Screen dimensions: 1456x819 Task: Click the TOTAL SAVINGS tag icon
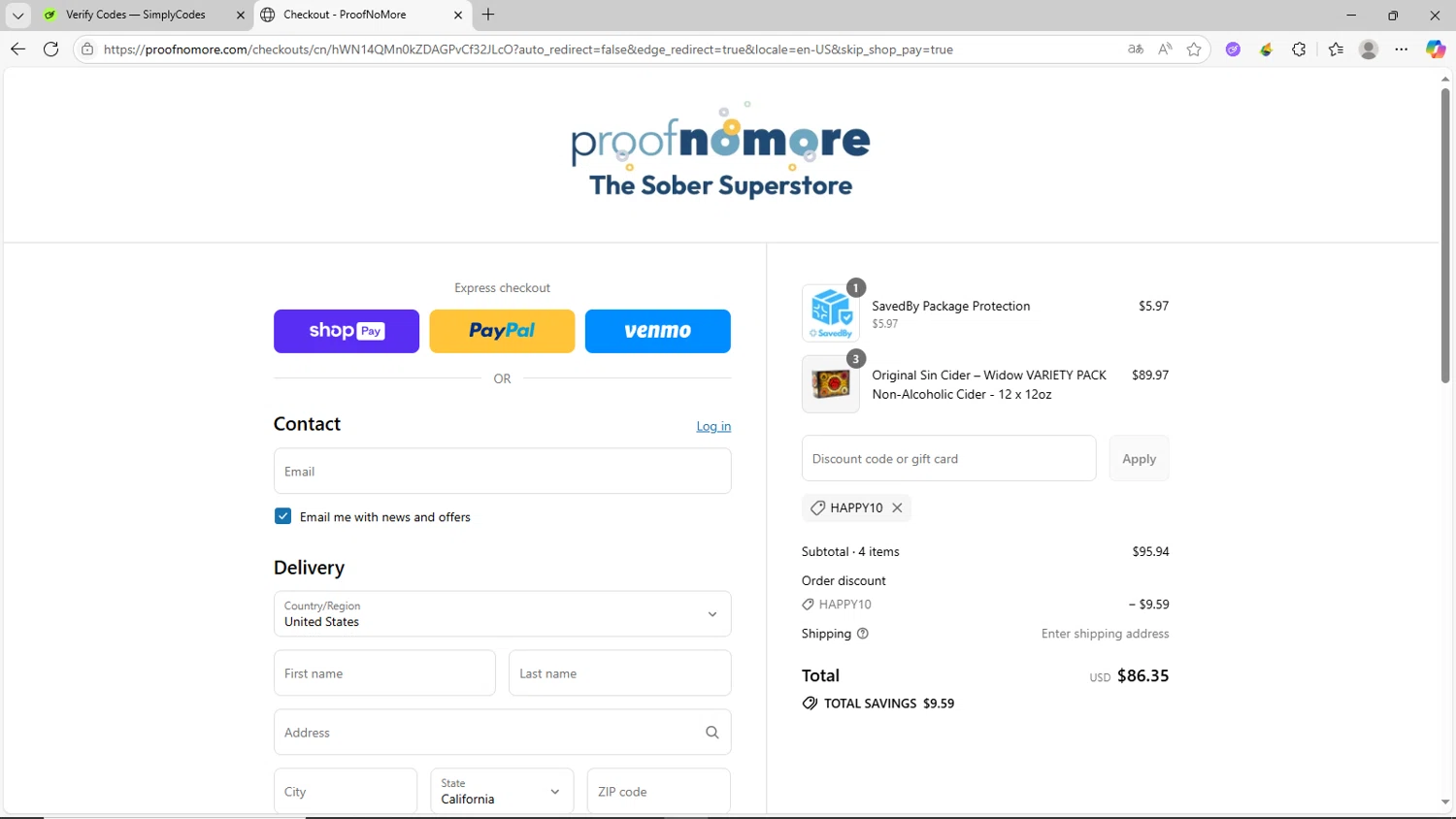pos(810,704)
